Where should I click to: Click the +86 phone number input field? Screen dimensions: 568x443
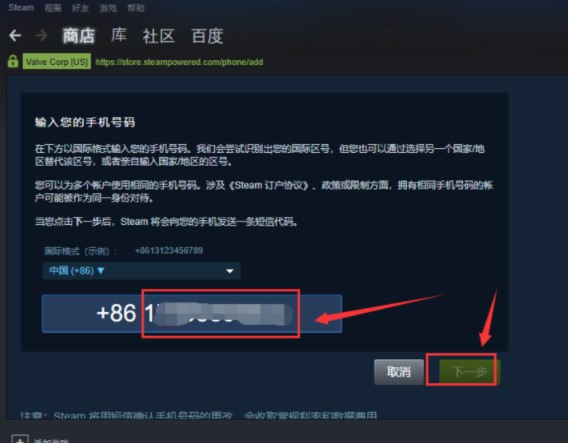pyautogui.click(x=192, y=313)
